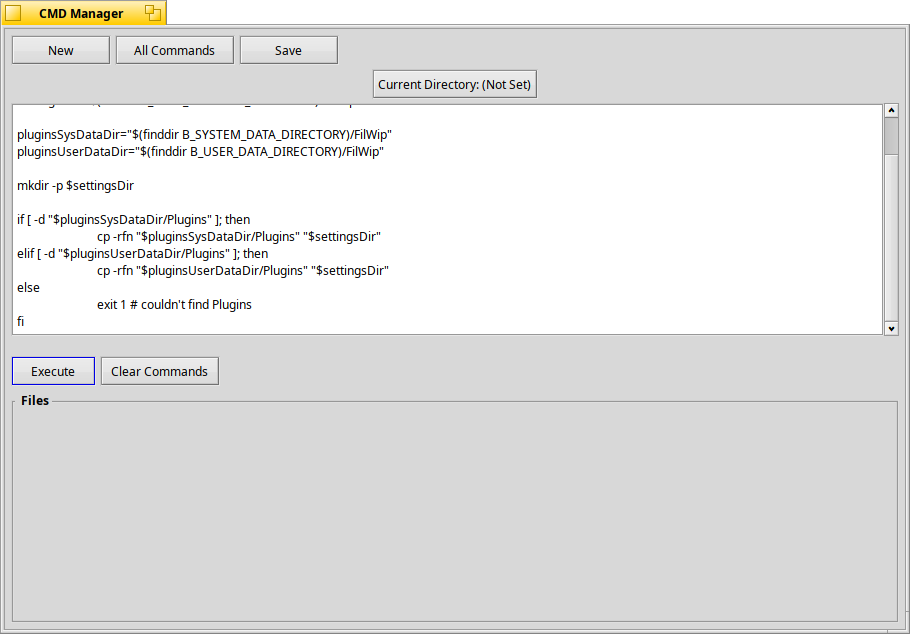This screenshot has height=634, width=910.
Task: Click the elif pluginsUserDataDir condition line
Action: pos(142,254)
